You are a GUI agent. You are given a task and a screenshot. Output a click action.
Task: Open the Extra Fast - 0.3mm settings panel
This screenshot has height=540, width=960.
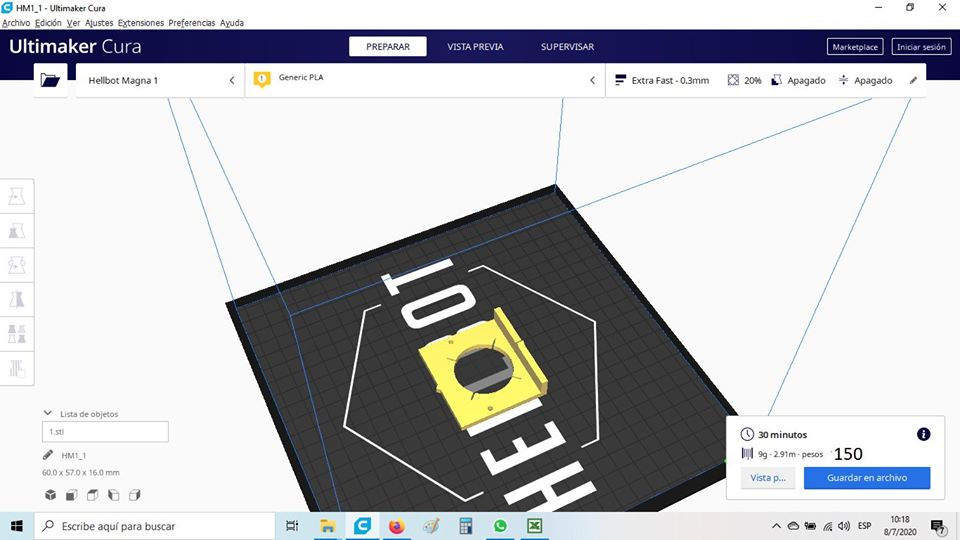(765, 80)
